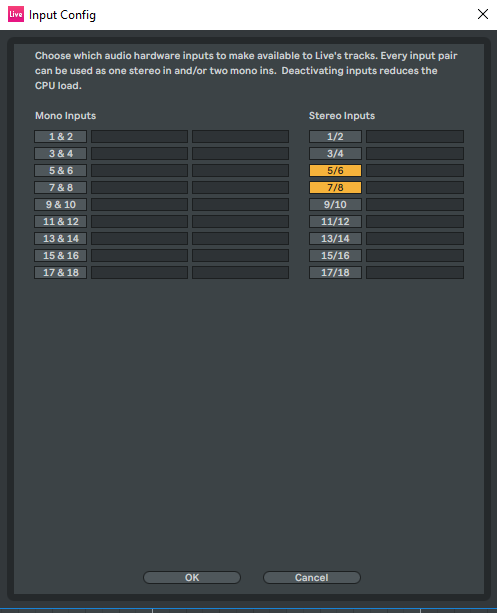Enable mono inputs 3 & 4

point(61,153)
